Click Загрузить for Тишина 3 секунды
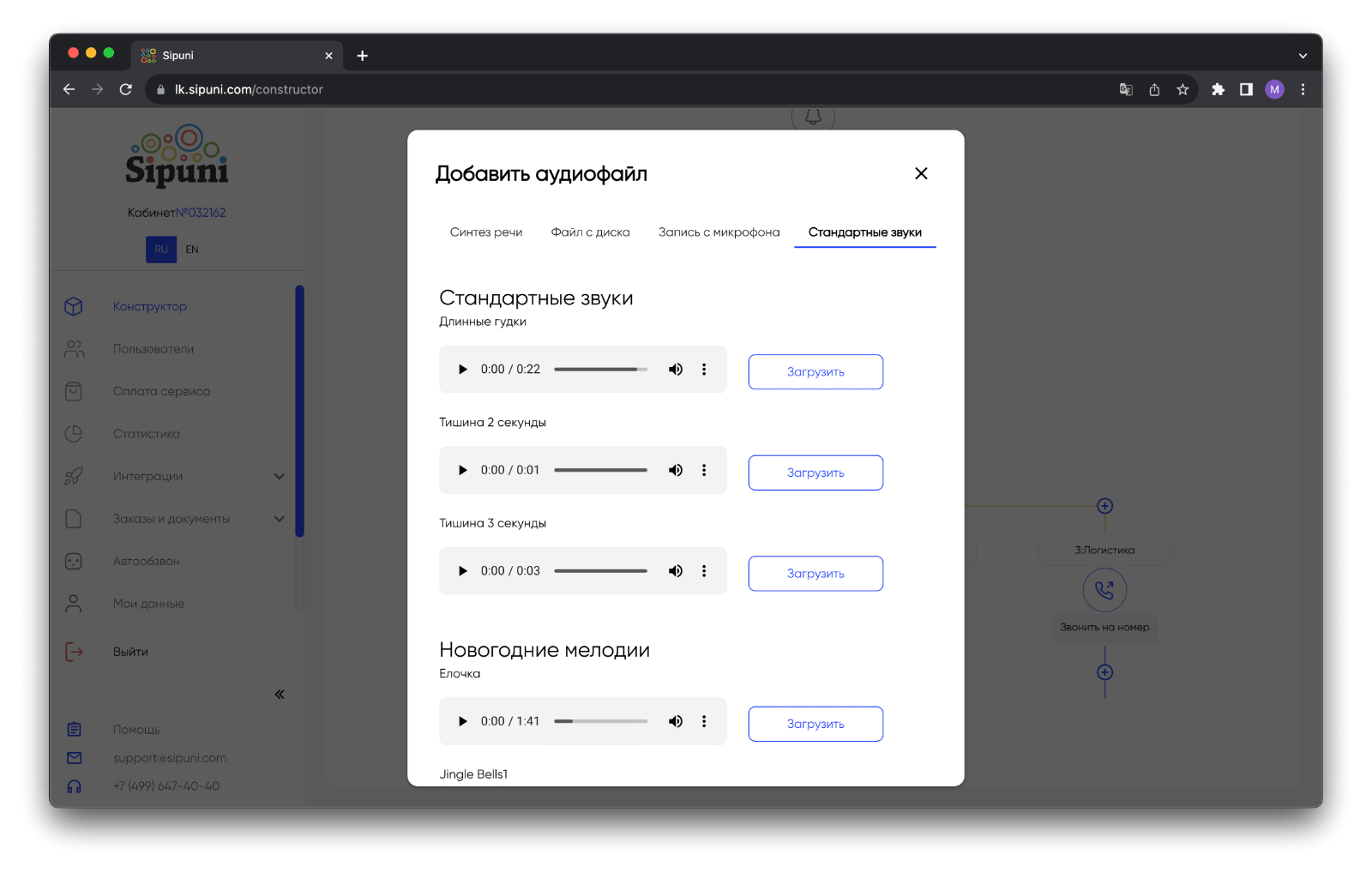This screenshot has width=1372, height=873. click(815, 574)
